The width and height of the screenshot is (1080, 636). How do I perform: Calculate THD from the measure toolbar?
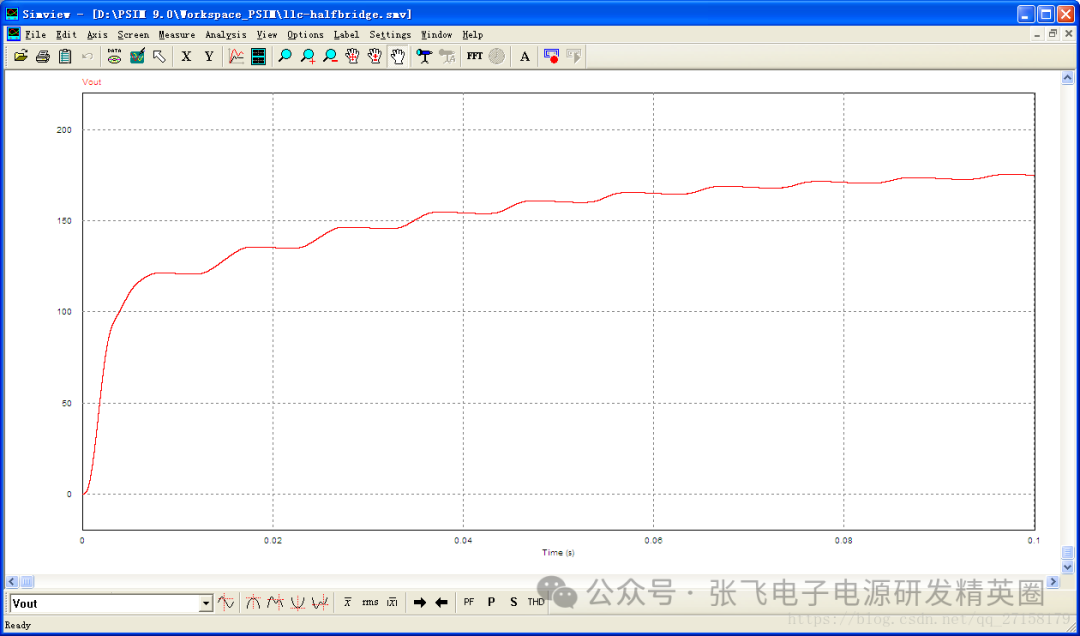coord(536,602)
